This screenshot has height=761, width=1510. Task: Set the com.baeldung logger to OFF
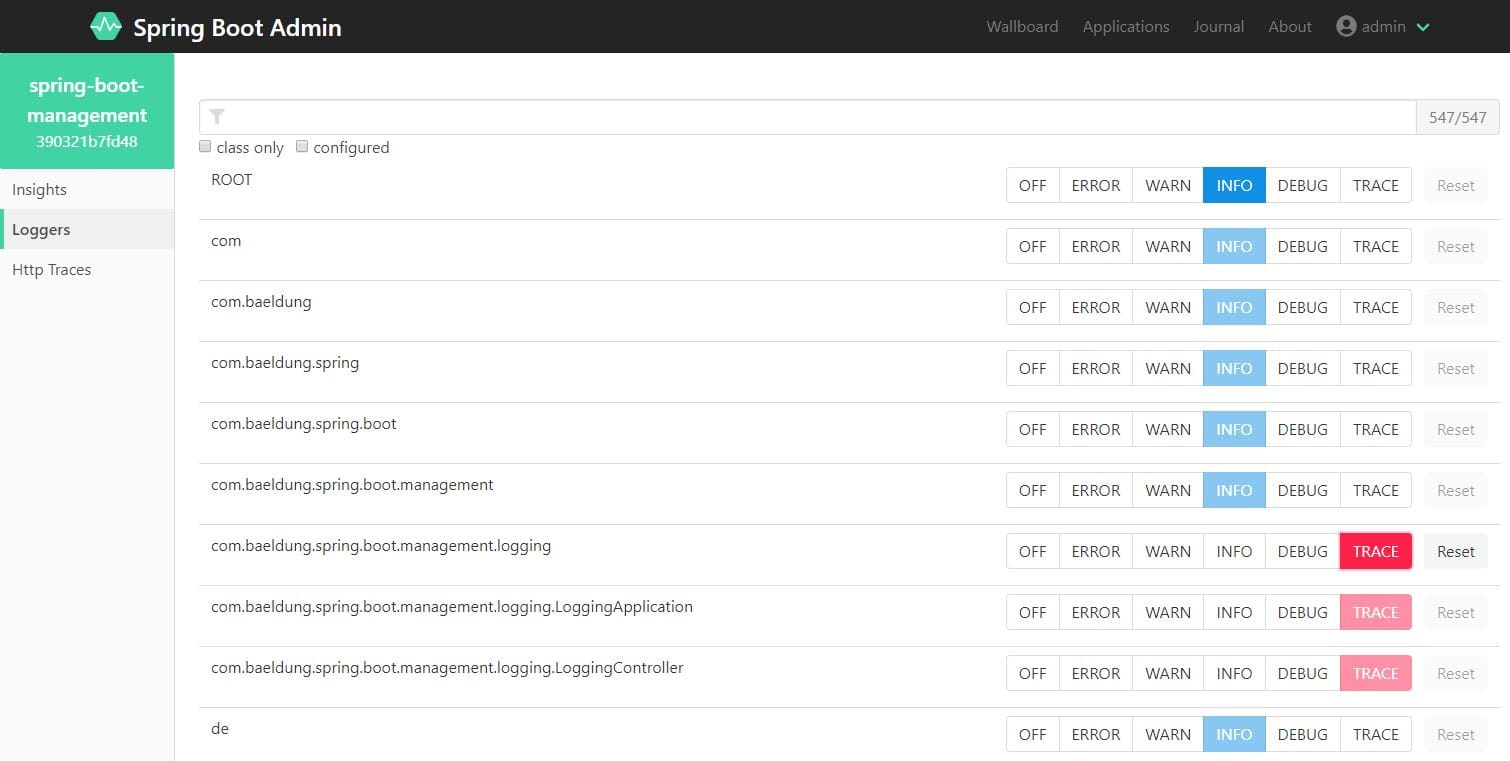(x=1032, y=307)
